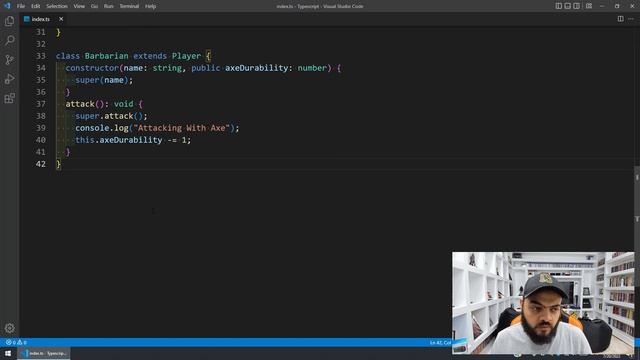Click line number 42 in gutter
The width and height of the screenshot is (640, 360).
[41, 164]
